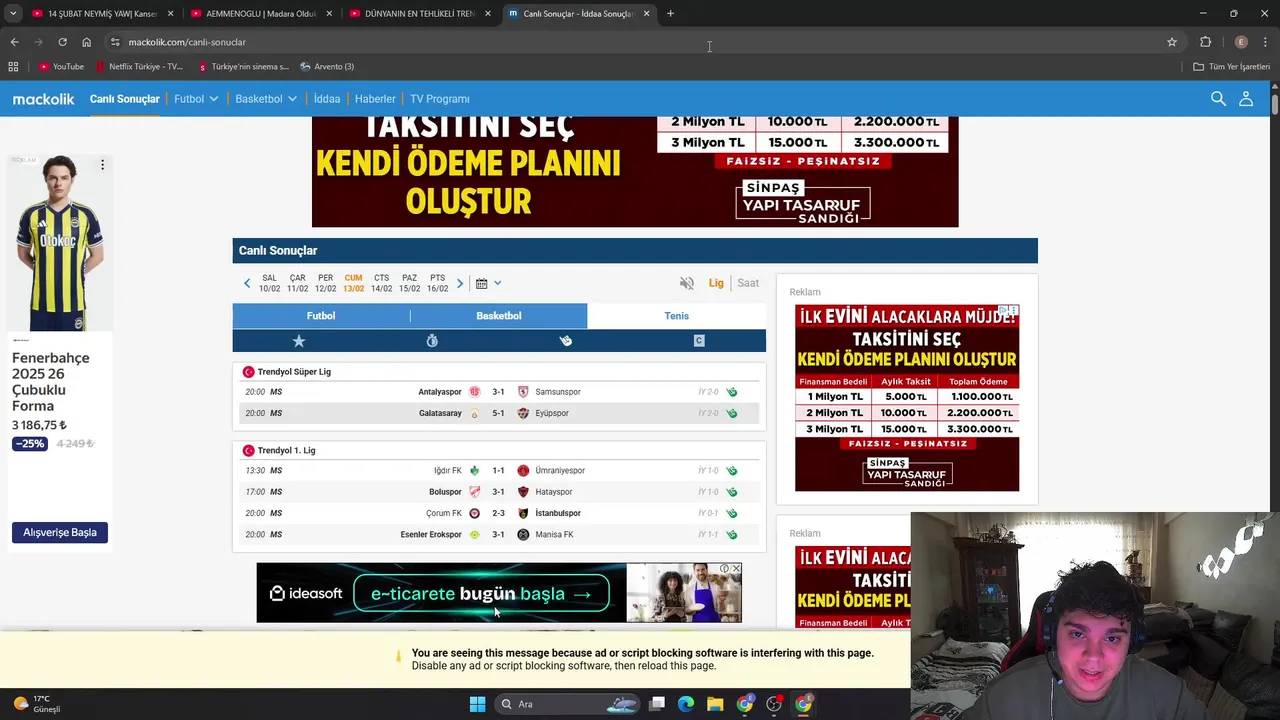Click the İddaa icon on the Çorum FK row
This screenshot has width=1280, height=720.
(x=732, y=513)
